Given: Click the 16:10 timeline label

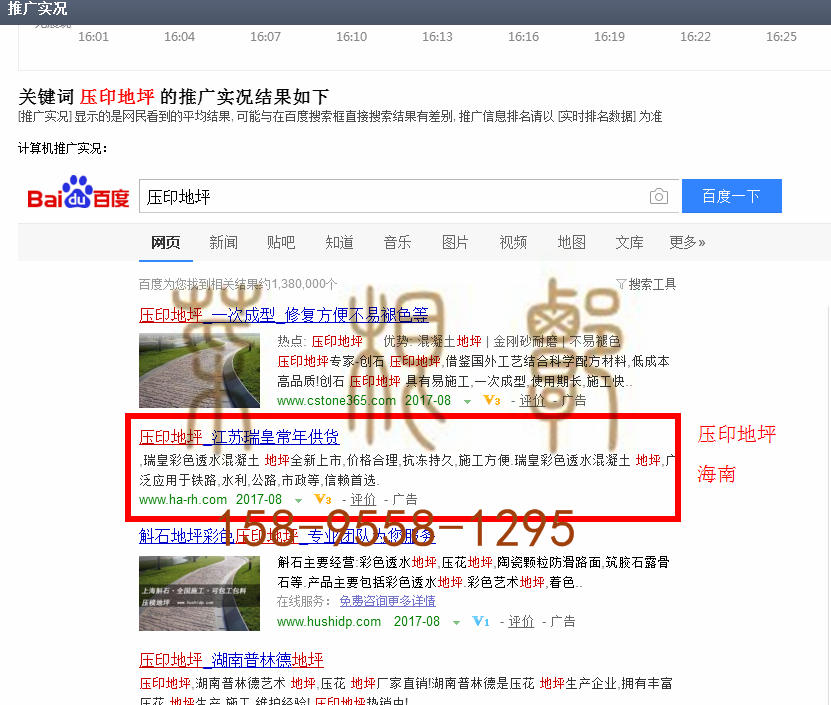Looking at the screenshot, I should point(351,37).
